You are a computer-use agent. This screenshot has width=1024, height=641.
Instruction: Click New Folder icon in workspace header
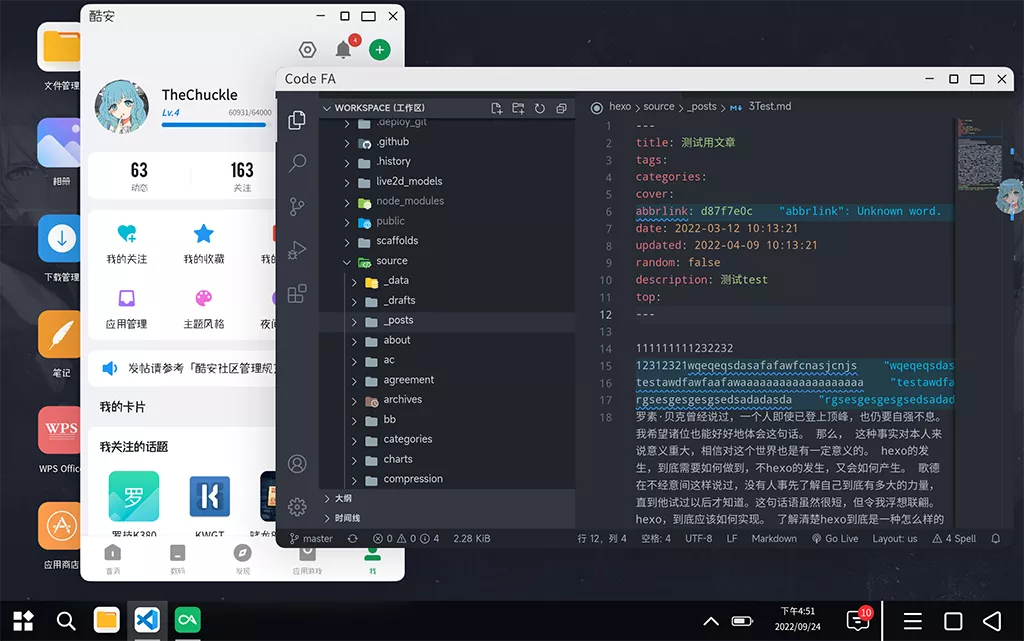click(x=518, y=108)
